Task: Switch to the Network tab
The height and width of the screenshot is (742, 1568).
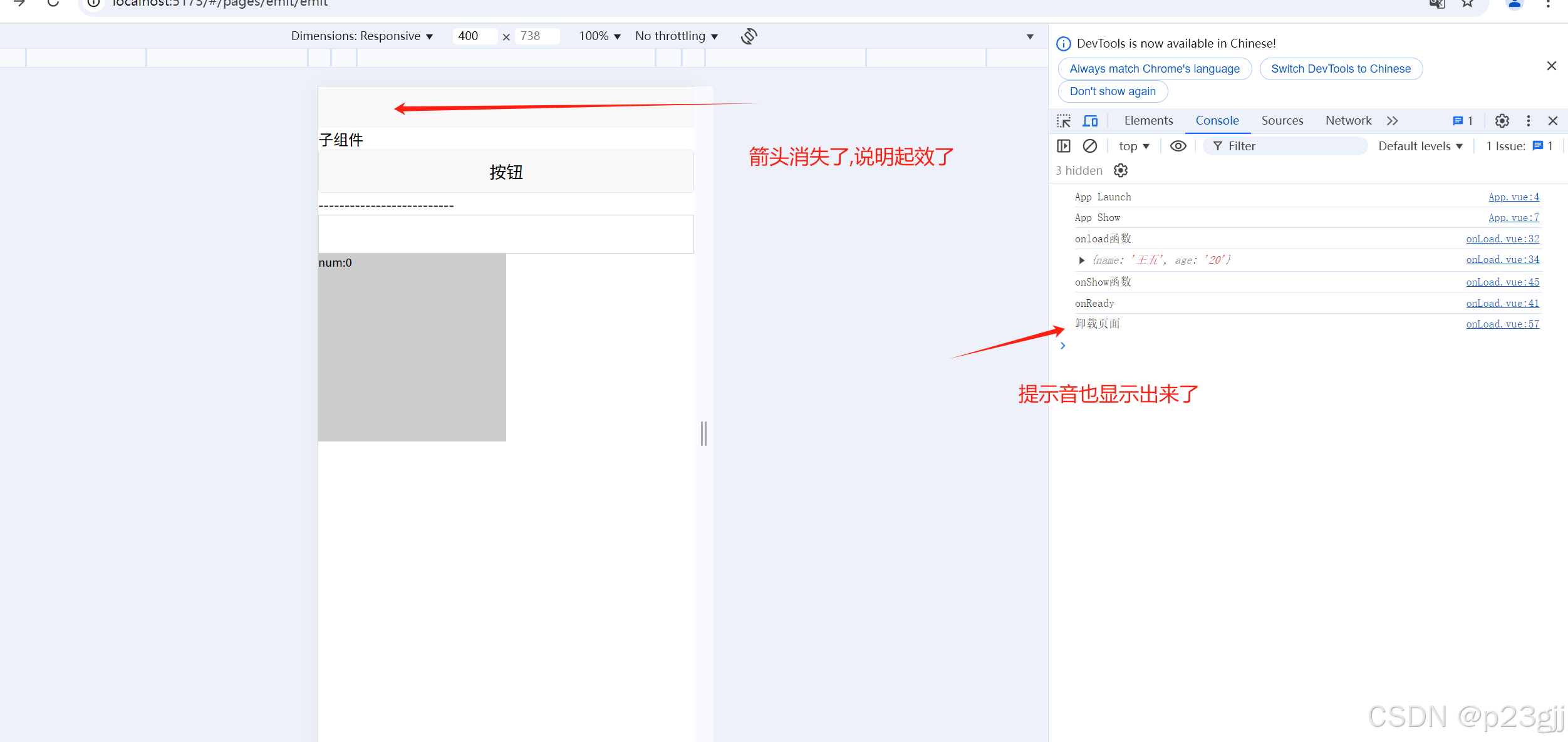Action: pos(1348,121)
